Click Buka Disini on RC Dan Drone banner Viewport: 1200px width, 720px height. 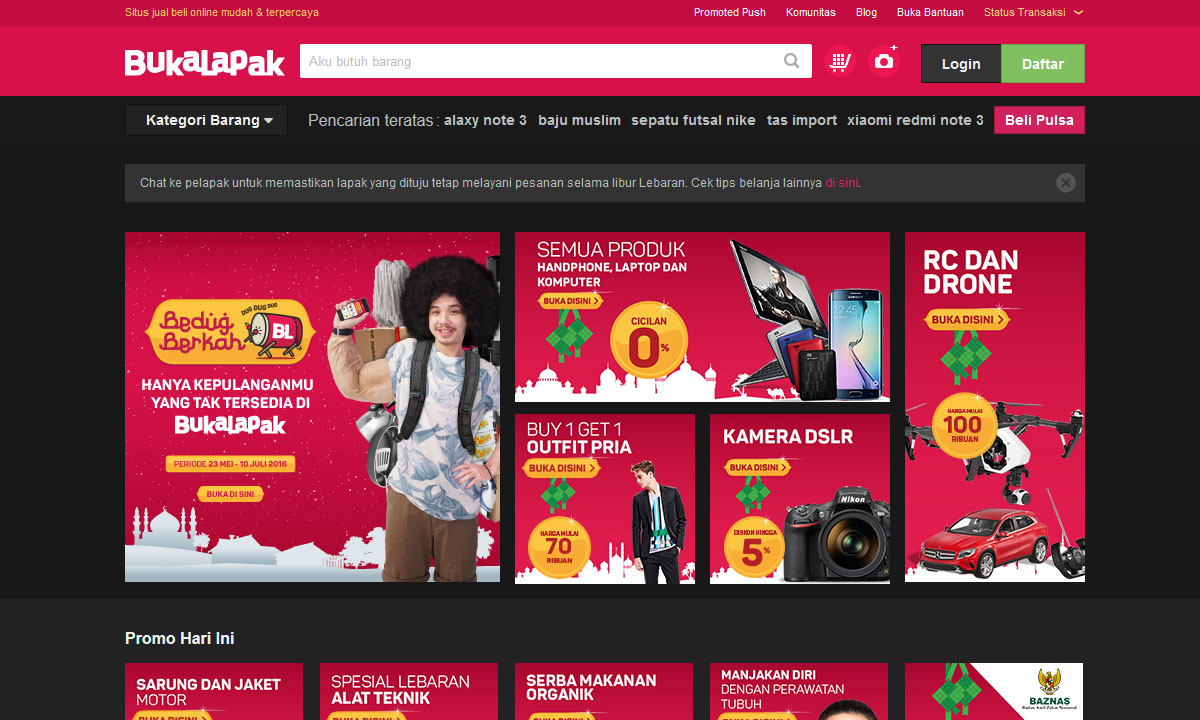(966, 320)
